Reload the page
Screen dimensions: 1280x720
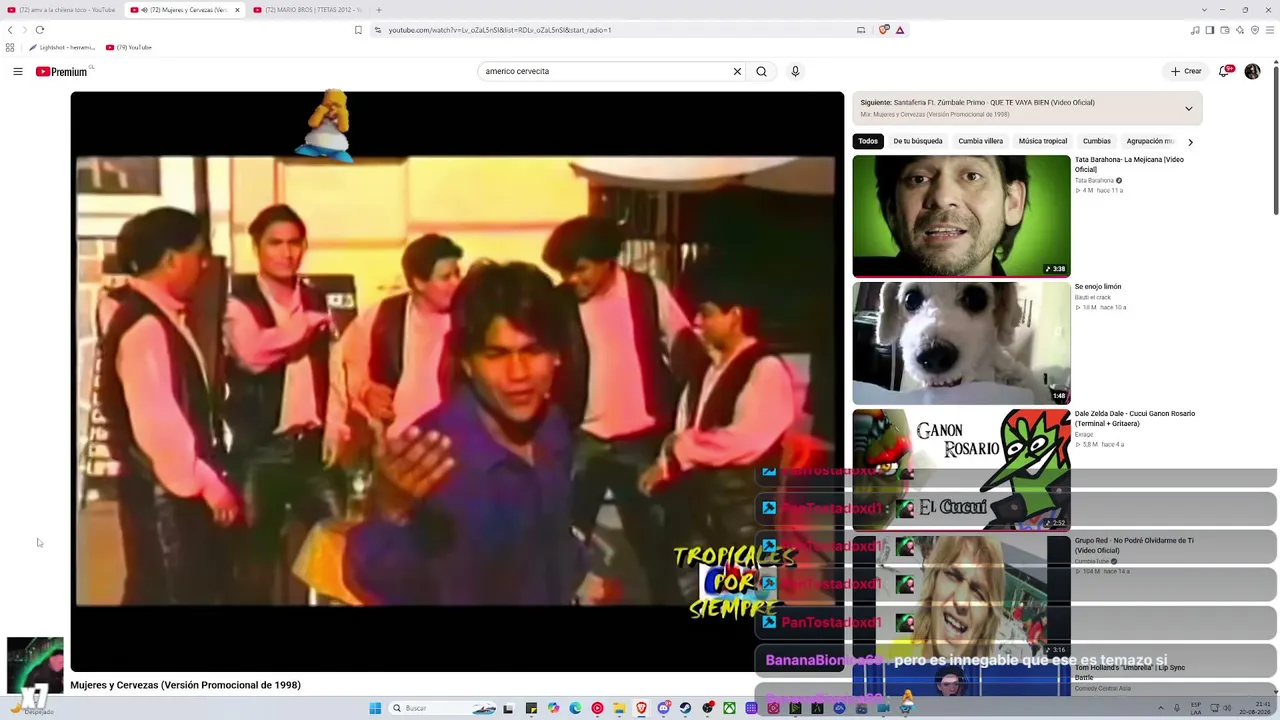click(x=40, y=30)
